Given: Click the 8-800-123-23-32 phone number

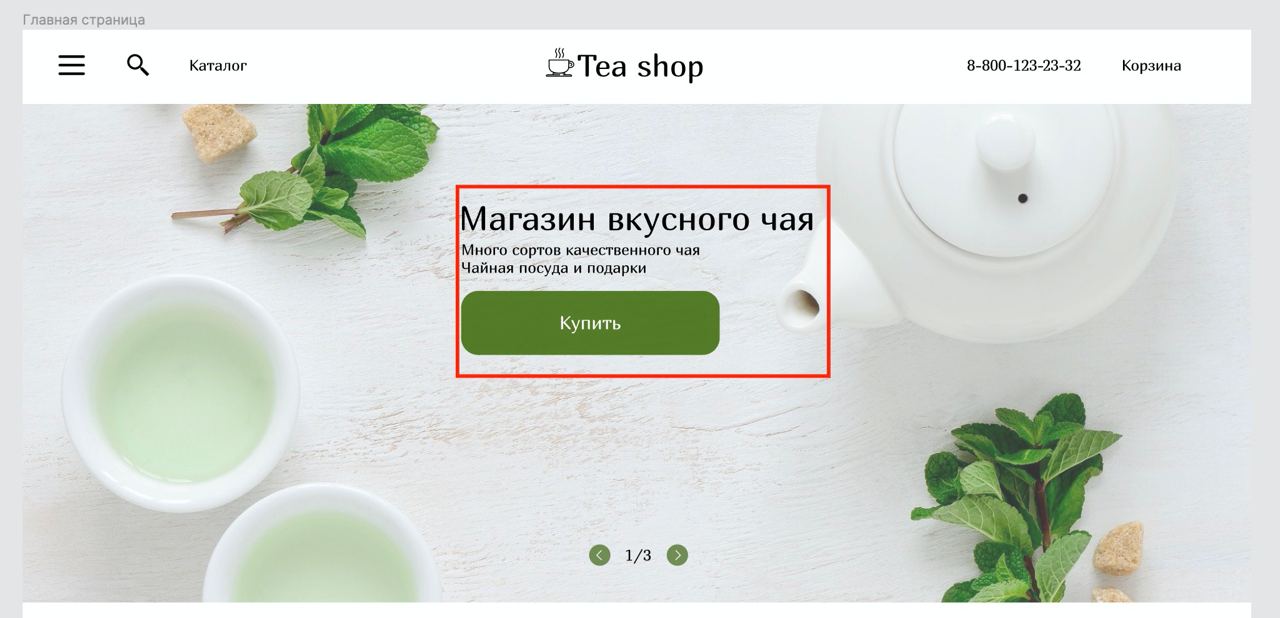Looking at the screenshot, I should pyautogui.click(x=1023, y=66).
